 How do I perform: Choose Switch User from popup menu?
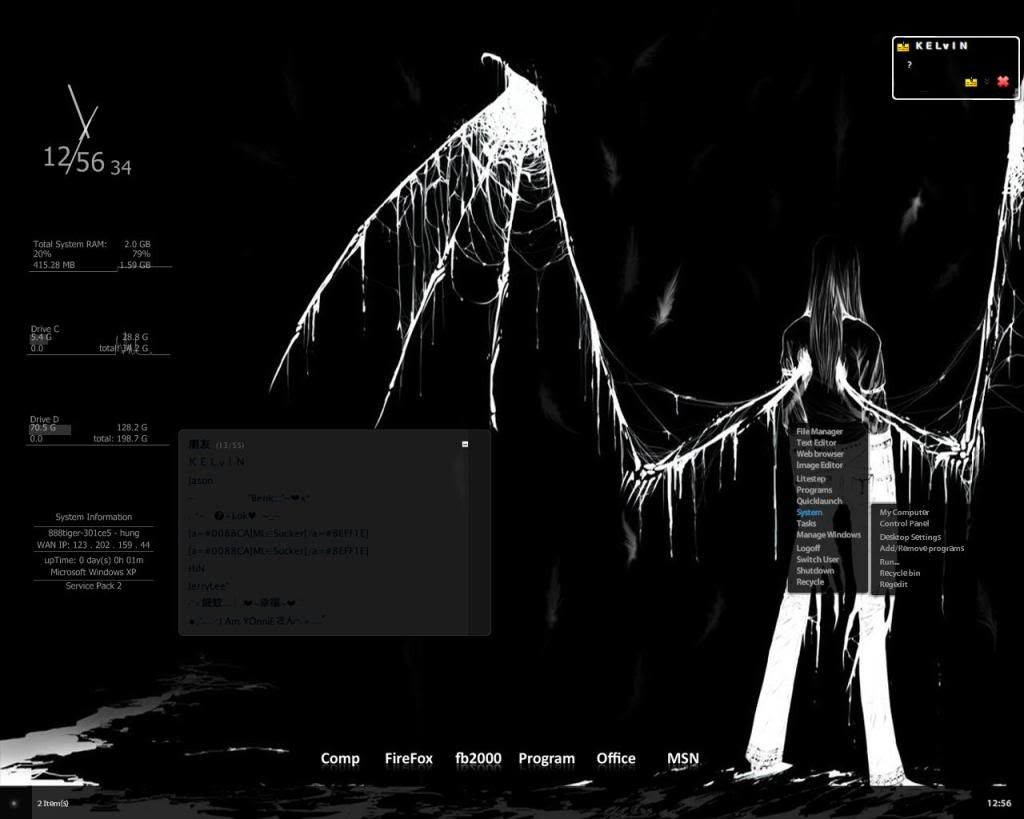(818, 560)
